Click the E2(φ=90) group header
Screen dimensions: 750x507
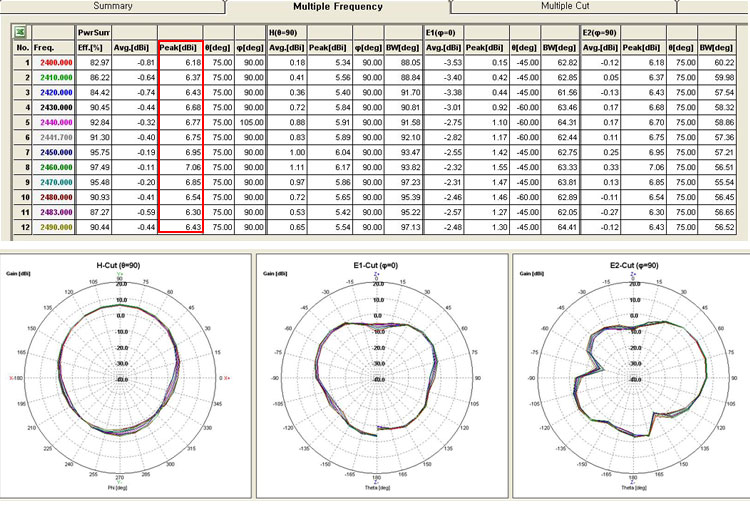pos(600,33)
